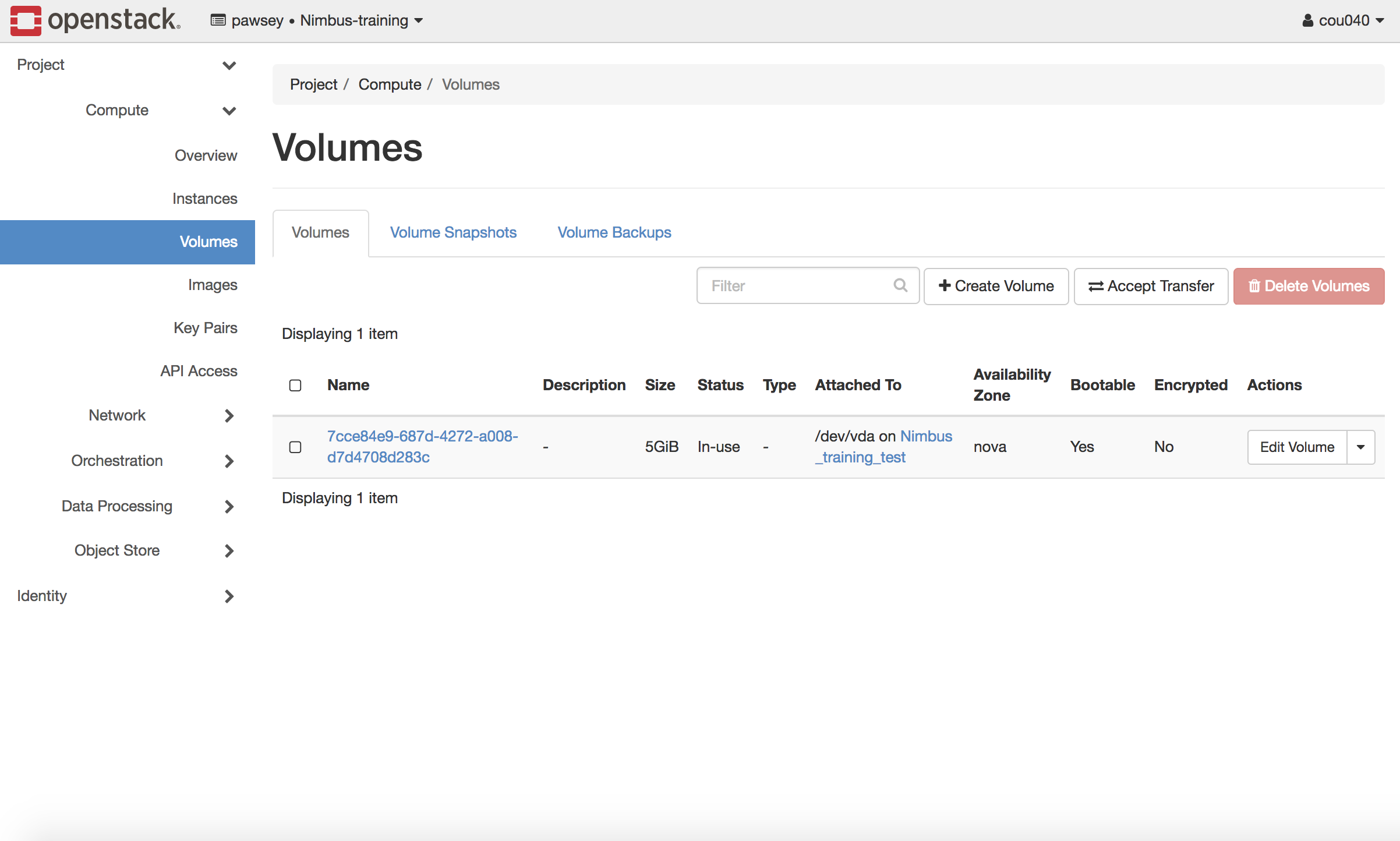This screenshot has height=841, width=1400.
Task: Switch to the Volume Backups tab
Action: tap(614, 231)
